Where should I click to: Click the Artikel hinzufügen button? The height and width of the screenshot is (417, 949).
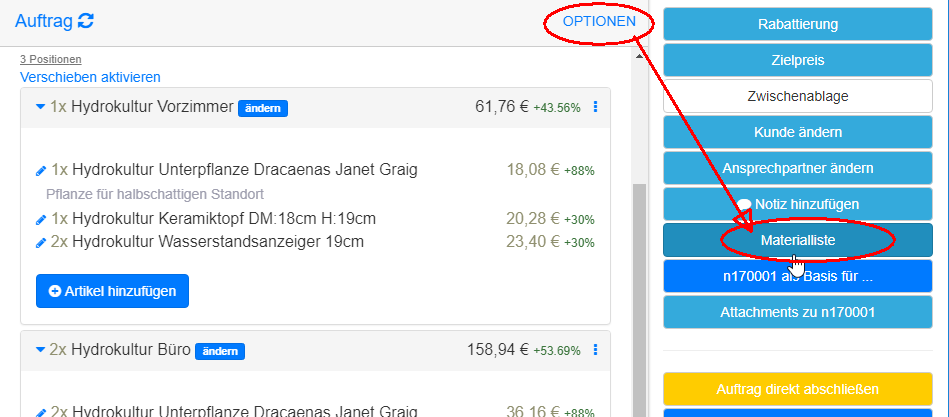112,291
